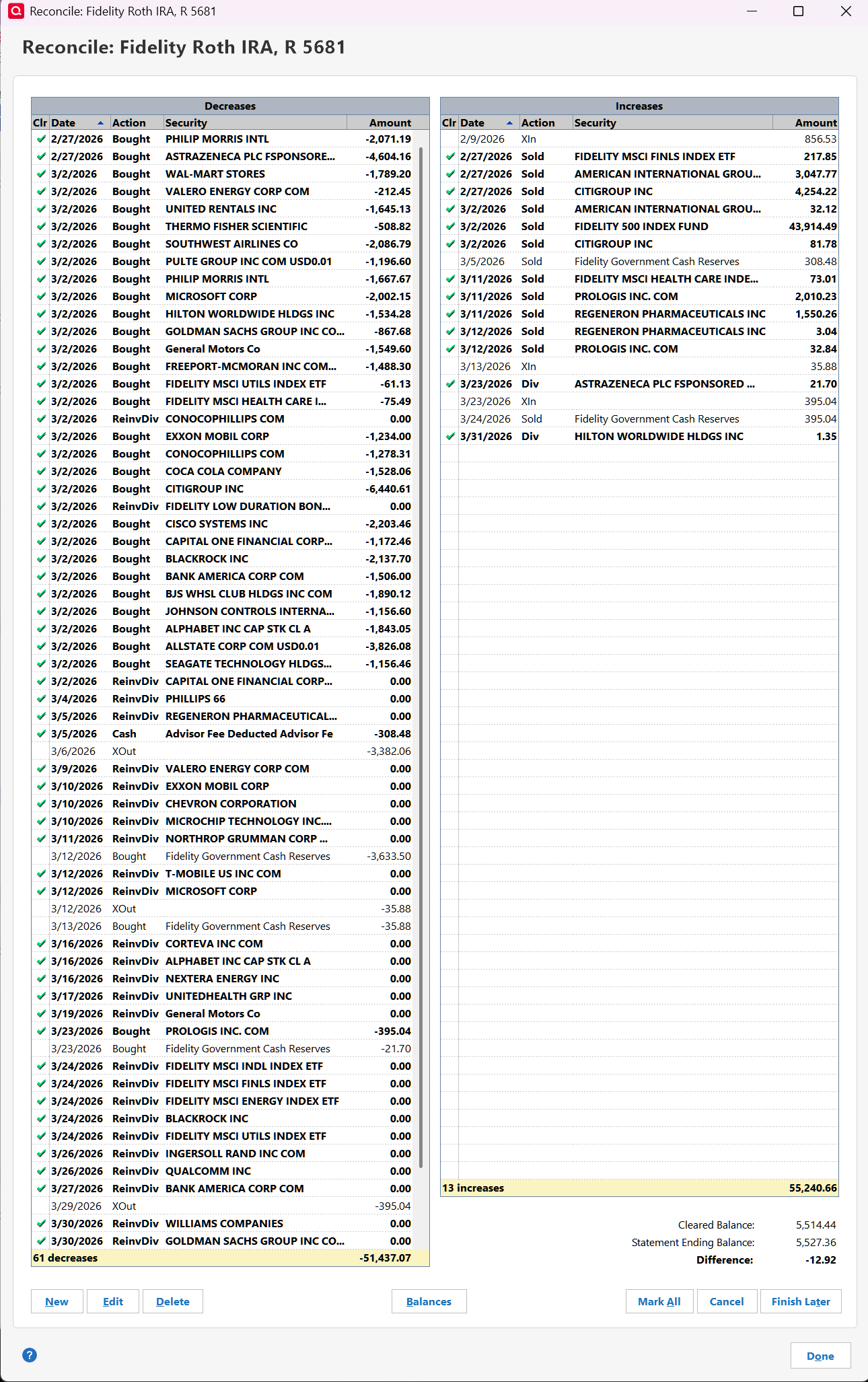Select the BLACKROCK INC -2,137.70 row
Image resolution: width=868 pixels, height=1382 pixels.
pyautogui.click(x=223, y=558)
